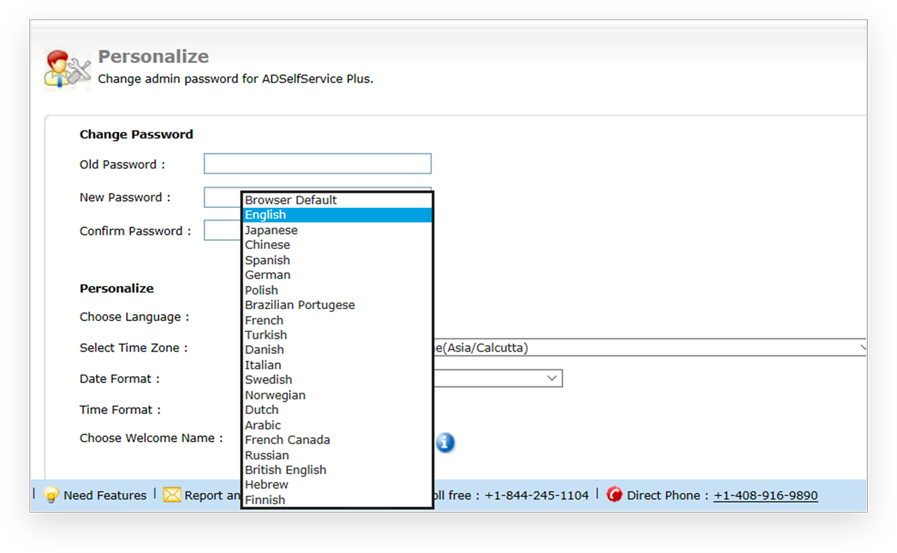The height and width of the screenshot is (553, 897).
Task: Click the Report envelope icon
Action: click(x=172, y=495)
